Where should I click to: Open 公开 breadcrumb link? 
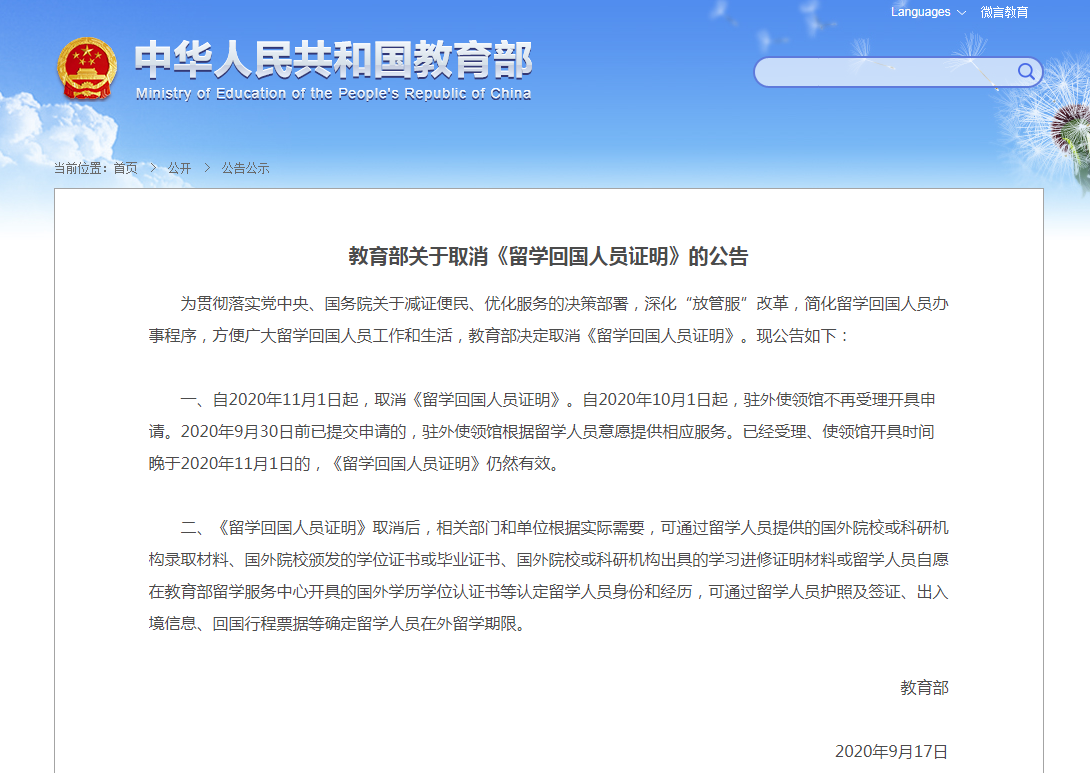(179, 168)
